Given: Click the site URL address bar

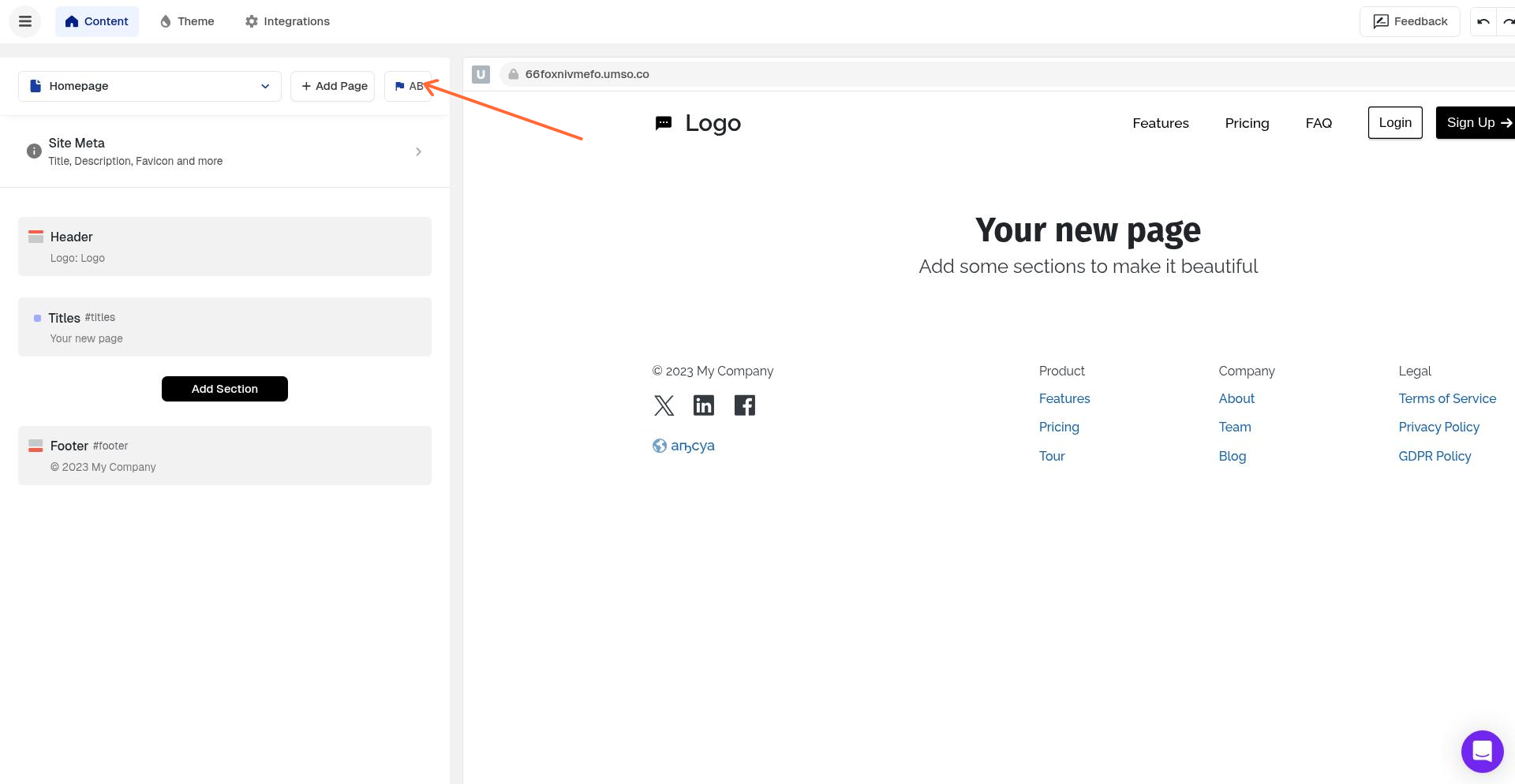Looking at the screenshot, I should (x=586, y=73).
